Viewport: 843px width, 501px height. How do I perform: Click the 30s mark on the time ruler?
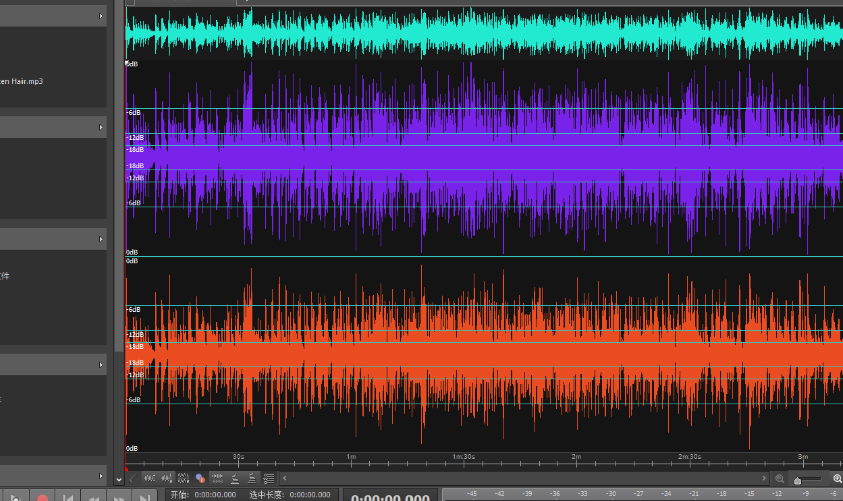(238, 456)
